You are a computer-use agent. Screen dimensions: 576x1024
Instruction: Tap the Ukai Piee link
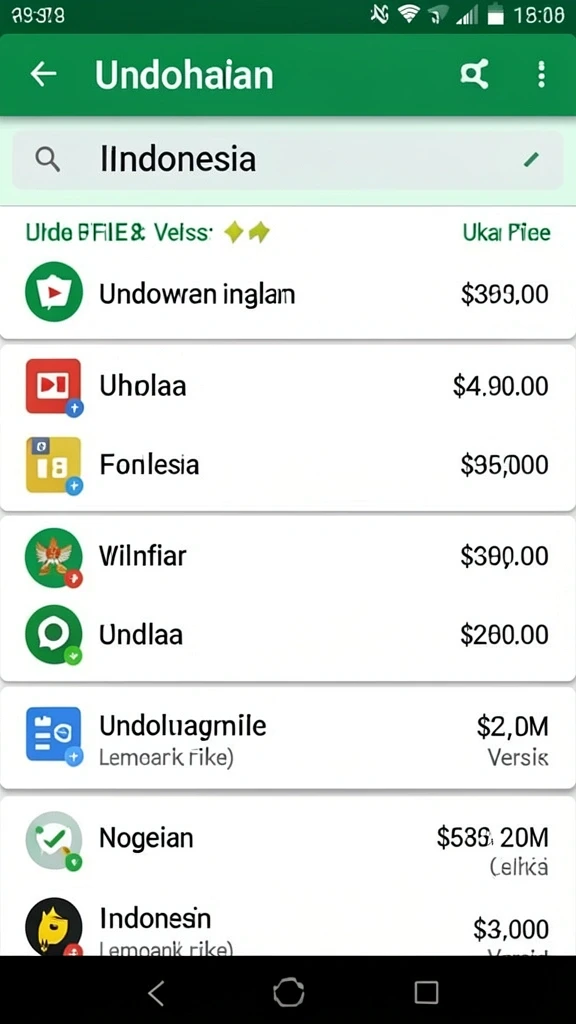pos(506,232)
